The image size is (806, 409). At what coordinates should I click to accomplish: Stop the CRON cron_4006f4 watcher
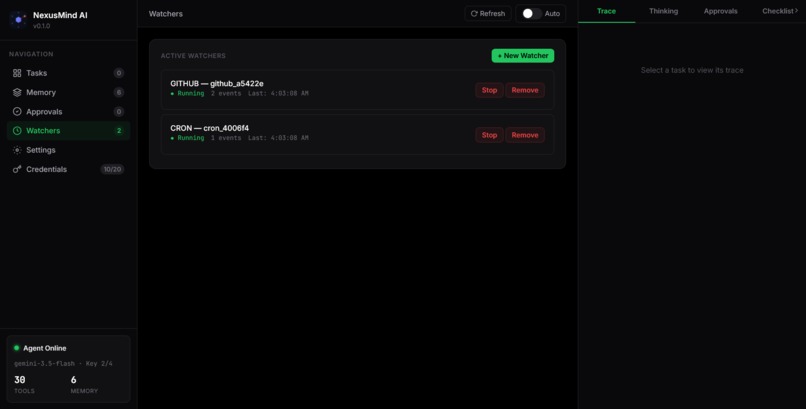pos(489,135)
